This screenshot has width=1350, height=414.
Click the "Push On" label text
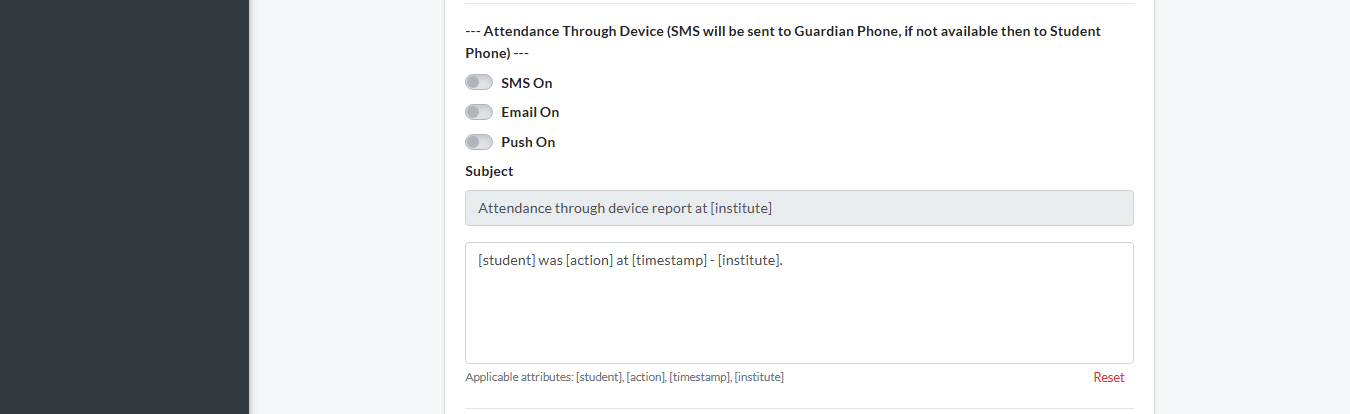point(528,142)
